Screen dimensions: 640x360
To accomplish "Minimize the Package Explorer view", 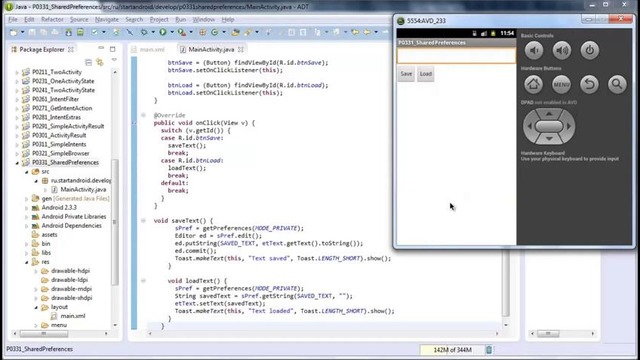I will (101, 49).
